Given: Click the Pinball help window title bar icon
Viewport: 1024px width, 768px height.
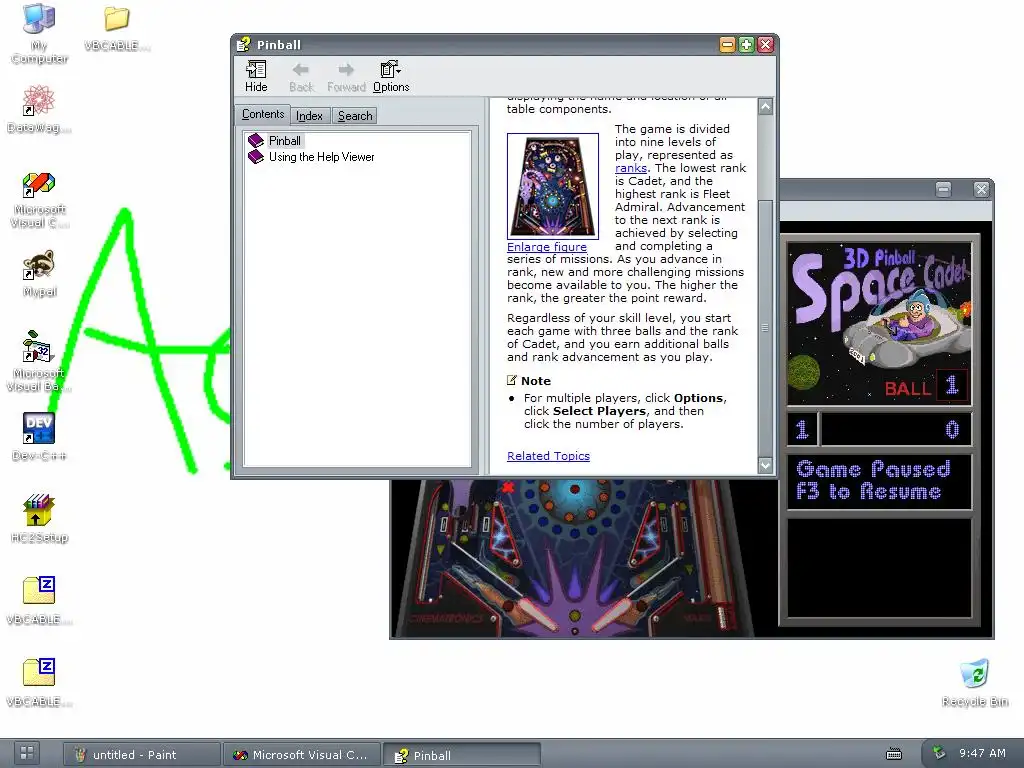Looking at the screenshot, I should [x=244, y=44].
